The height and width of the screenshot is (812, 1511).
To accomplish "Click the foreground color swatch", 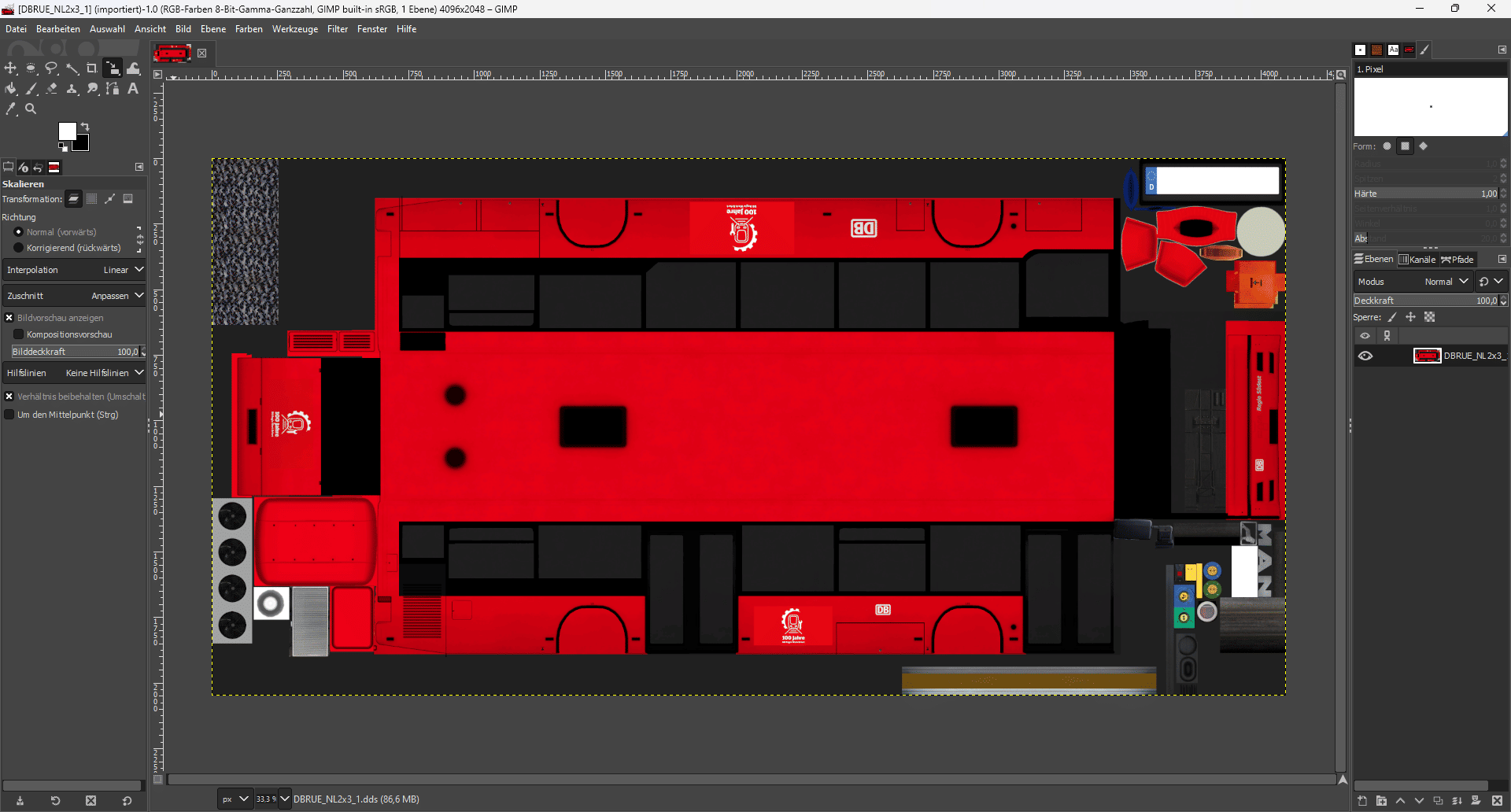I will 68,131.
